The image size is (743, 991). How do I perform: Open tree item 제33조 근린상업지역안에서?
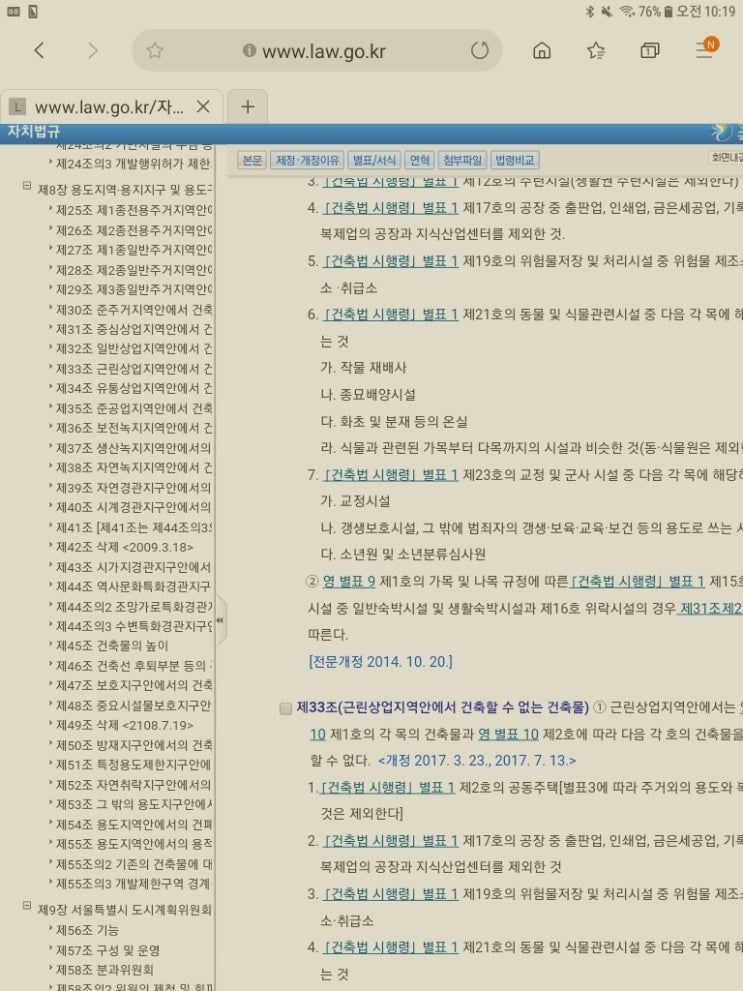[134, 368]
